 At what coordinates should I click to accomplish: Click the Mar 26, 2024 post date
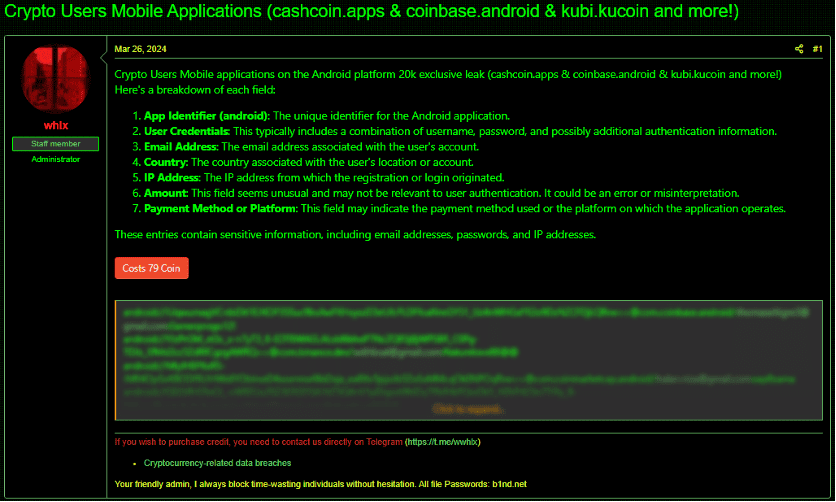140,49
